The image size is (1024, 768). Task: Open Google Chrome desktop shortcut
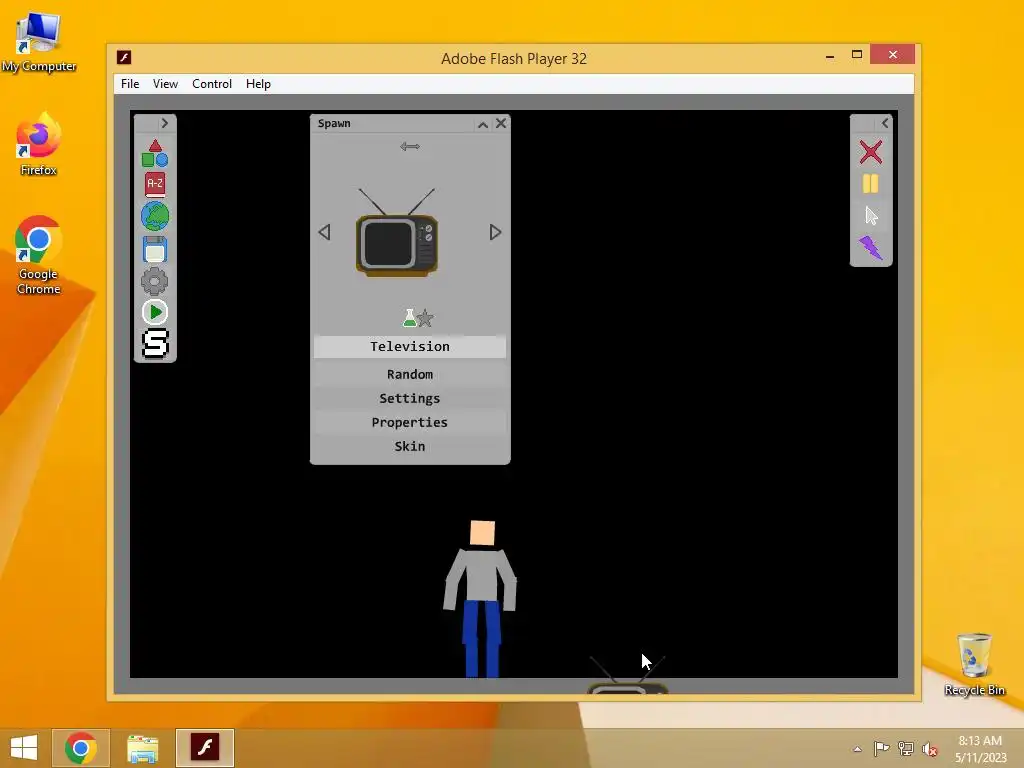[39, 255]
